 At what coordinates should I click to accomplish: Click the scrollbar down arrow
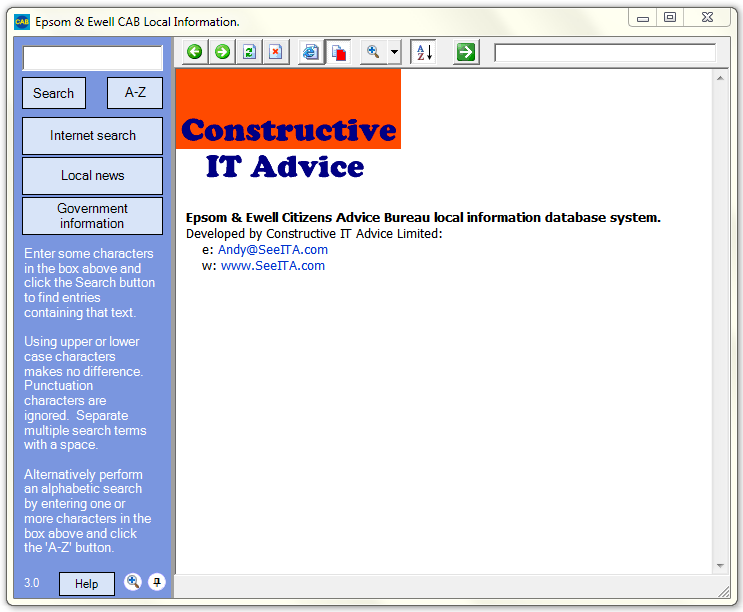tap(720, 566)
